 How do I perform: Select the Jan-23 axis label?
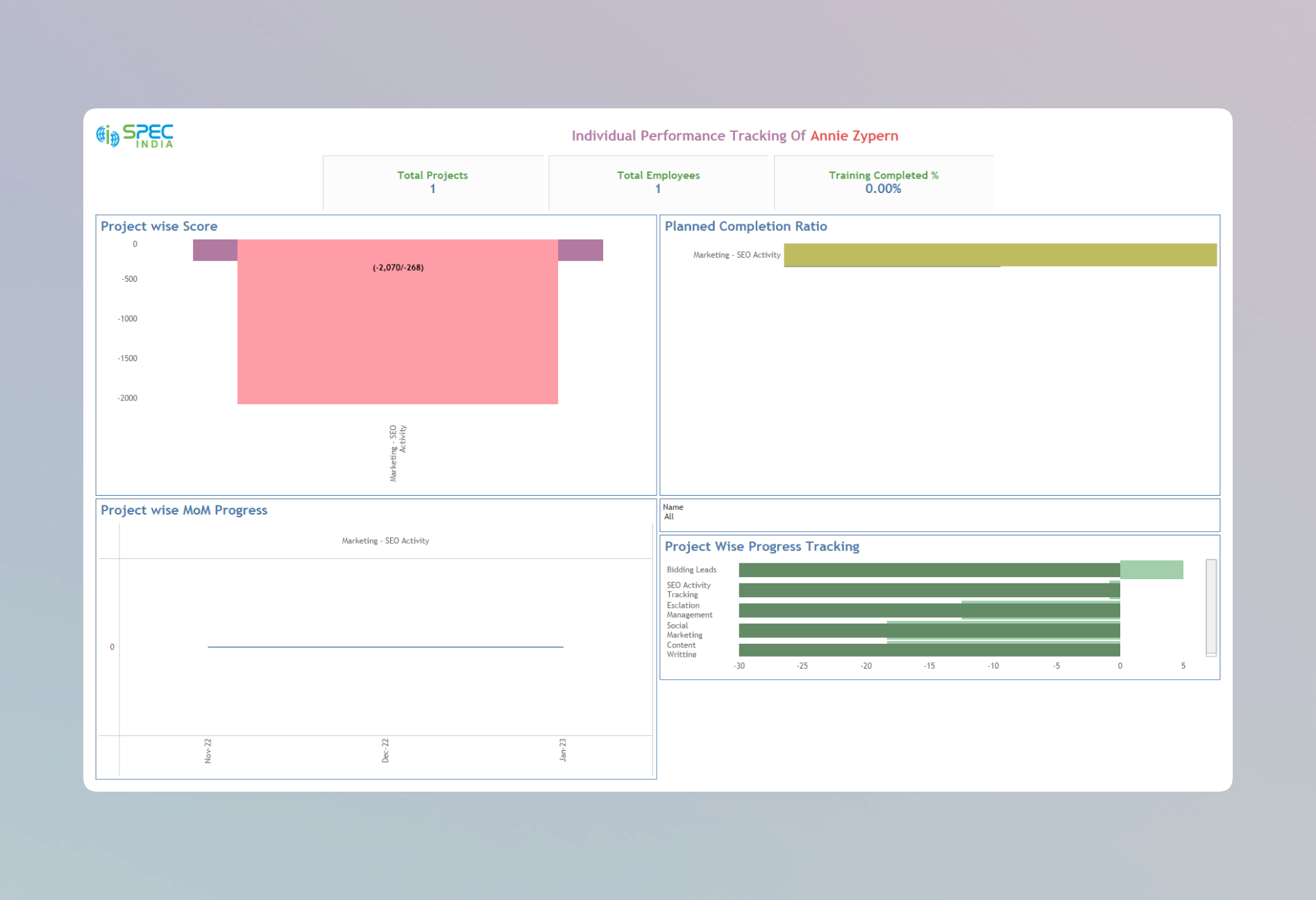(x=563, y=750)
